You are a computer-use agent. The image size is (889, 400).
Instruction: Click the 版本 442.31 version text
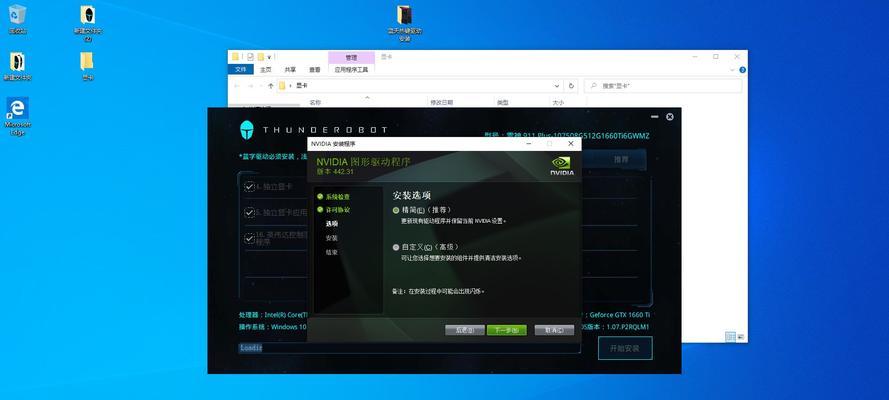click(x=335, y=172)
